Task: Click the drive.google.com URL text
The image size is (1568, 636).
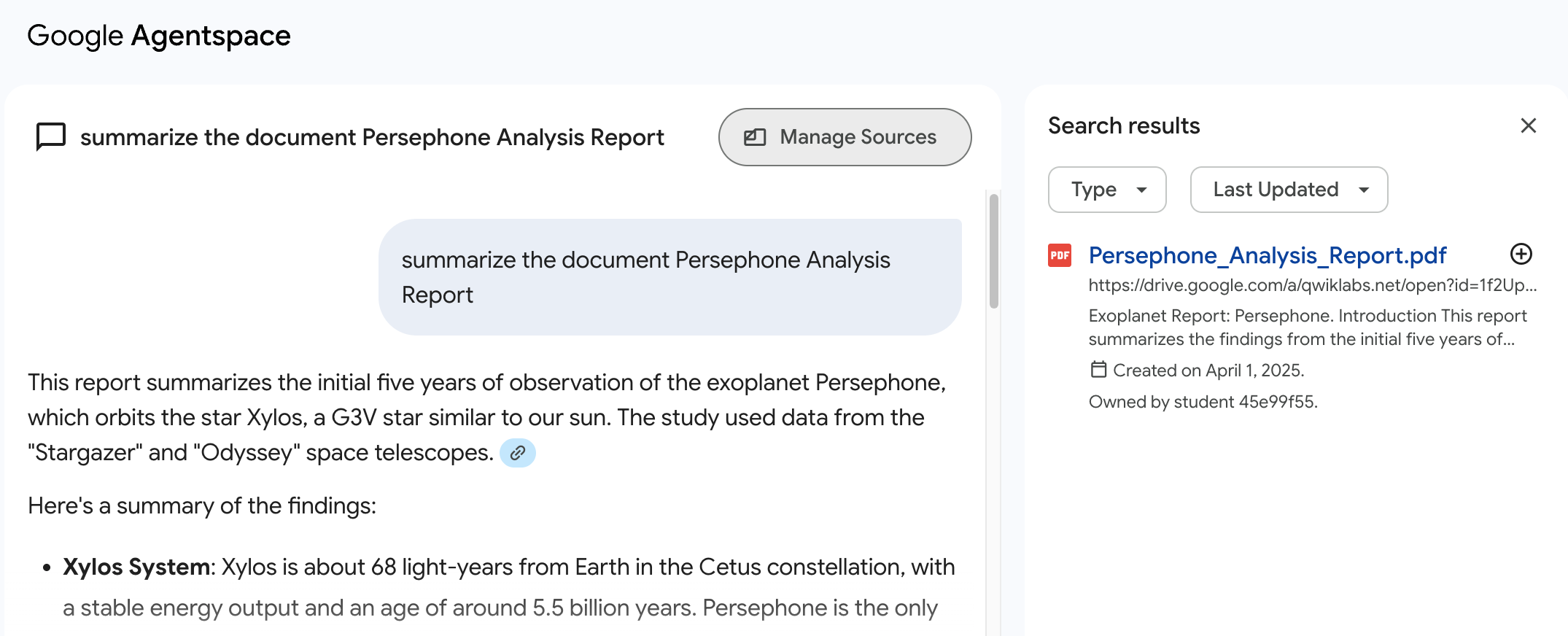Action: (x=1313, y=285)
